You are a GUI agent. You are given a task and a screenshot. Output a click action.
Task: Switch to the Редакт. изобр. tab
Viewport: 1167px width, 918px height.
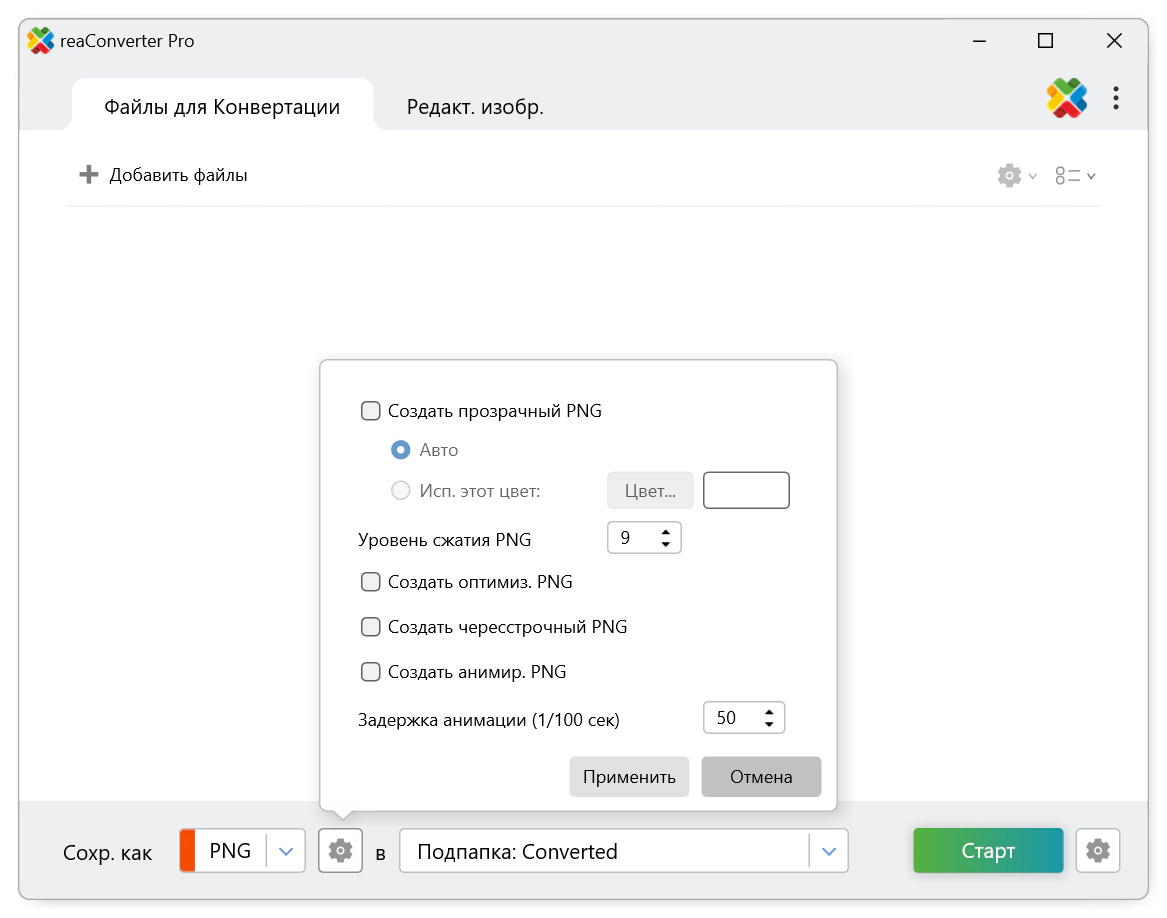[x=475, y=107]
